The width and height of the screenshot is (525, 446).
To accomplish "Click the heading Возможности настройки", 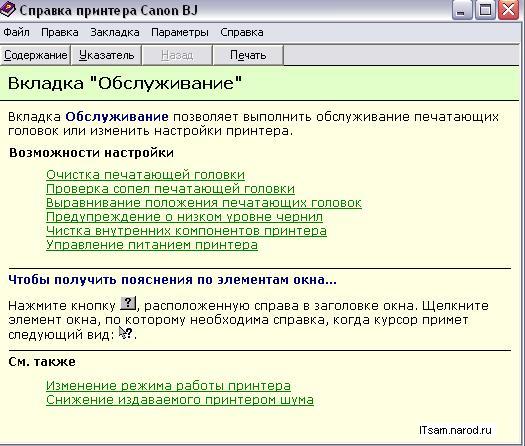I will pos(91,153).
